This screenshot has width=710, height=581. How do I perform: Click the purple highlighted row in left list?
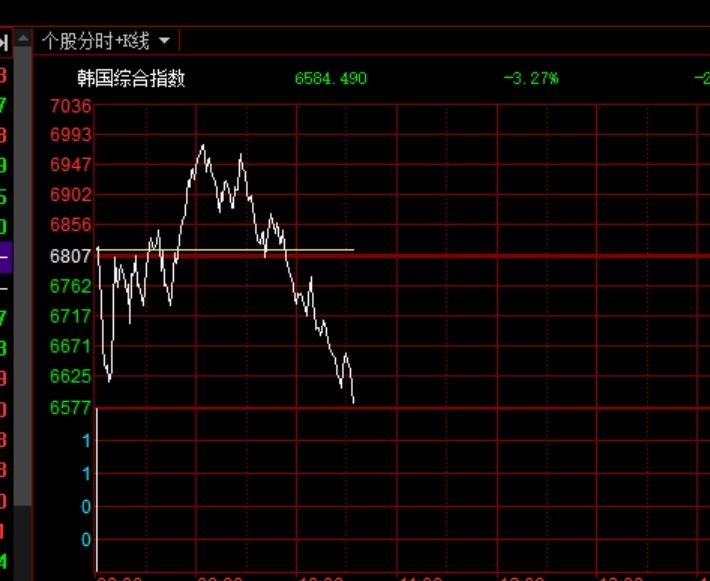click(5, 257)
